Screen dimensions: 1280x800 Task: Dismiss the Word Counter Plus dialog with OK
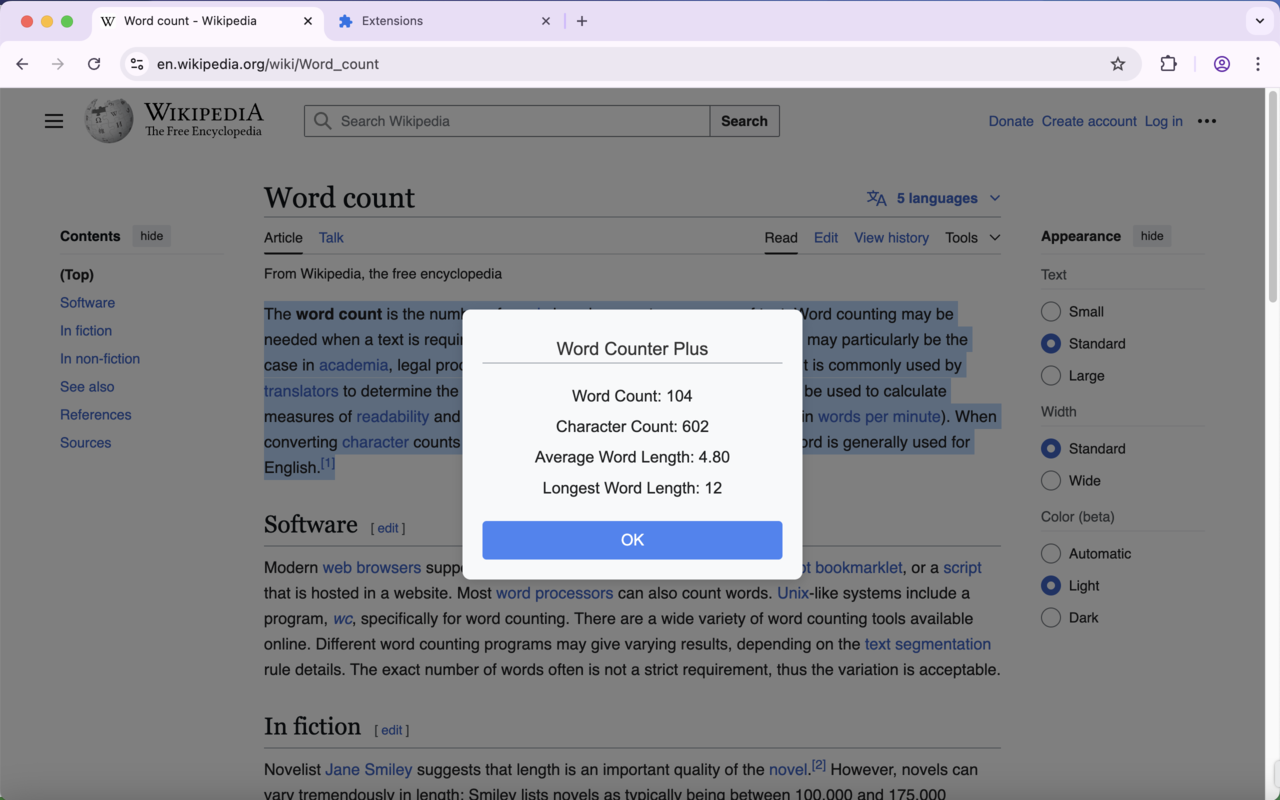(x=632, y=540)
